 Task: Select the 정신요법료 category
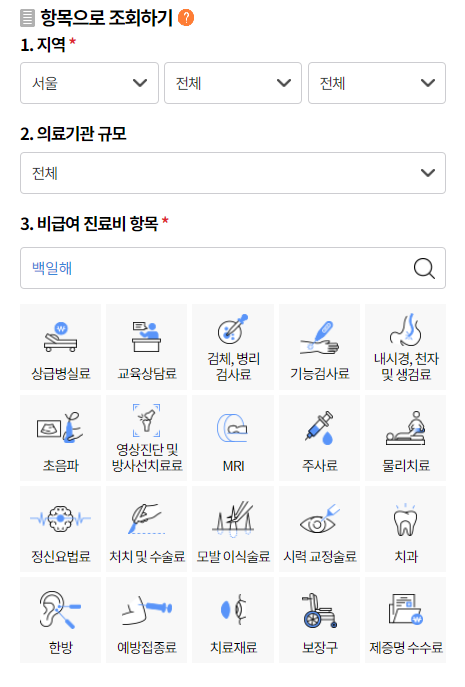(x=60, y=529)
